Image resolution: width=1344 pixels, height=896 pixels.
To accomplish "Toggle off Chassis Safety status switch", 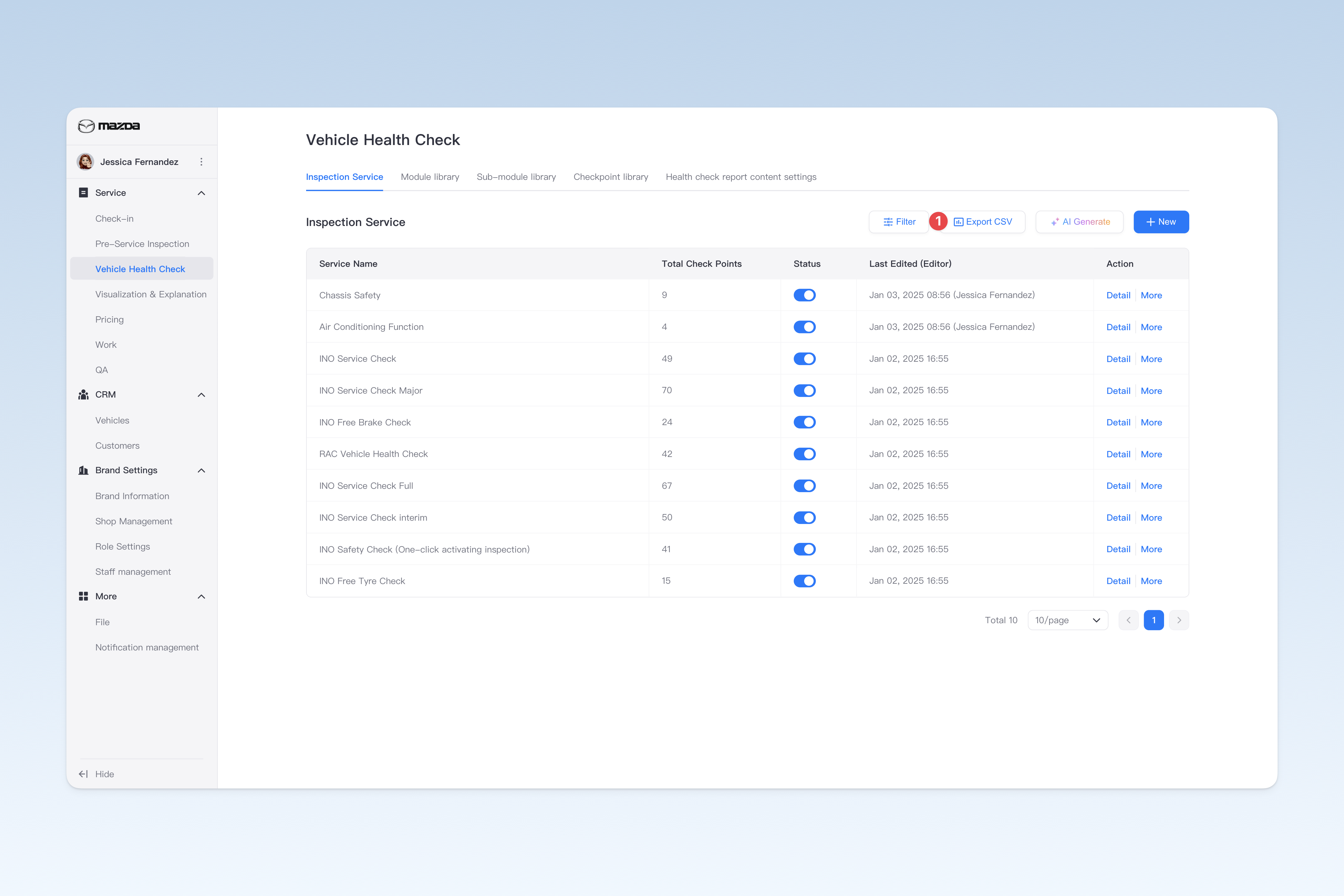I will pyautogui.click(x=804, y=295).
